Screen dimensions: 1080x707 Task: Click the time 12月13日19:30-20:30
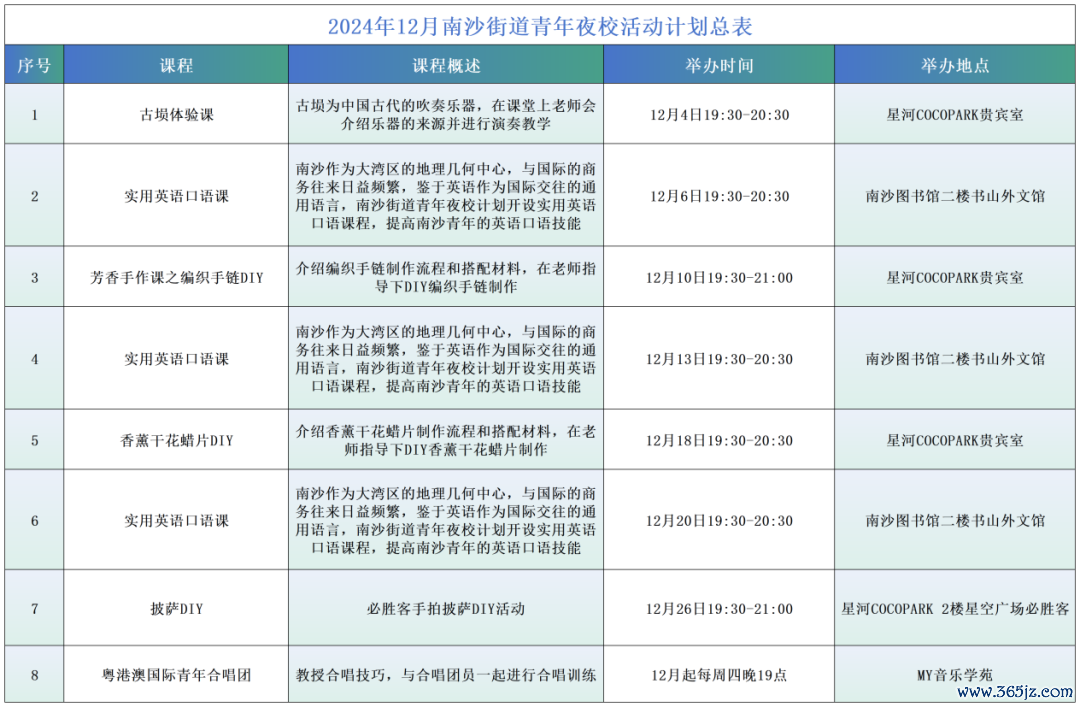tap(719, 358)
